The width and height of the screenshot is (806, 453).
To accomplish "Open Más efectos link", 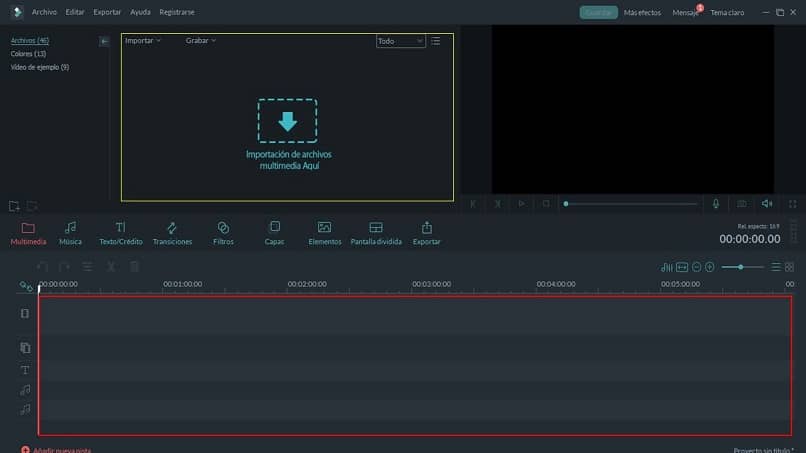I will tap(642, 12).
